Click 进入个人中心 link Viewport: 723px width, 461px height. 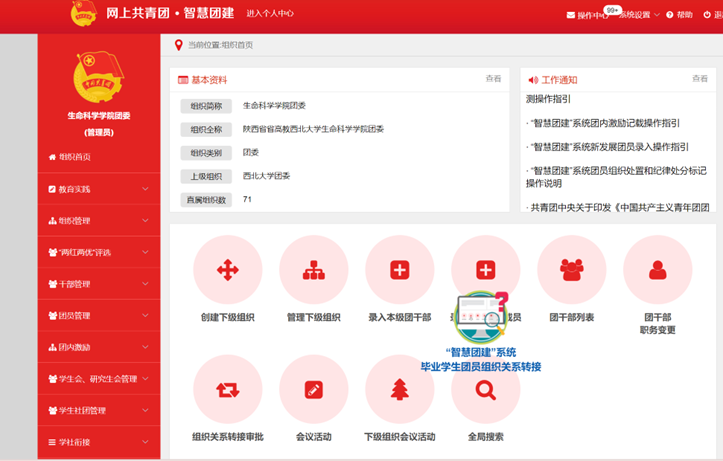pyautogui.click(x=270, y=13)
